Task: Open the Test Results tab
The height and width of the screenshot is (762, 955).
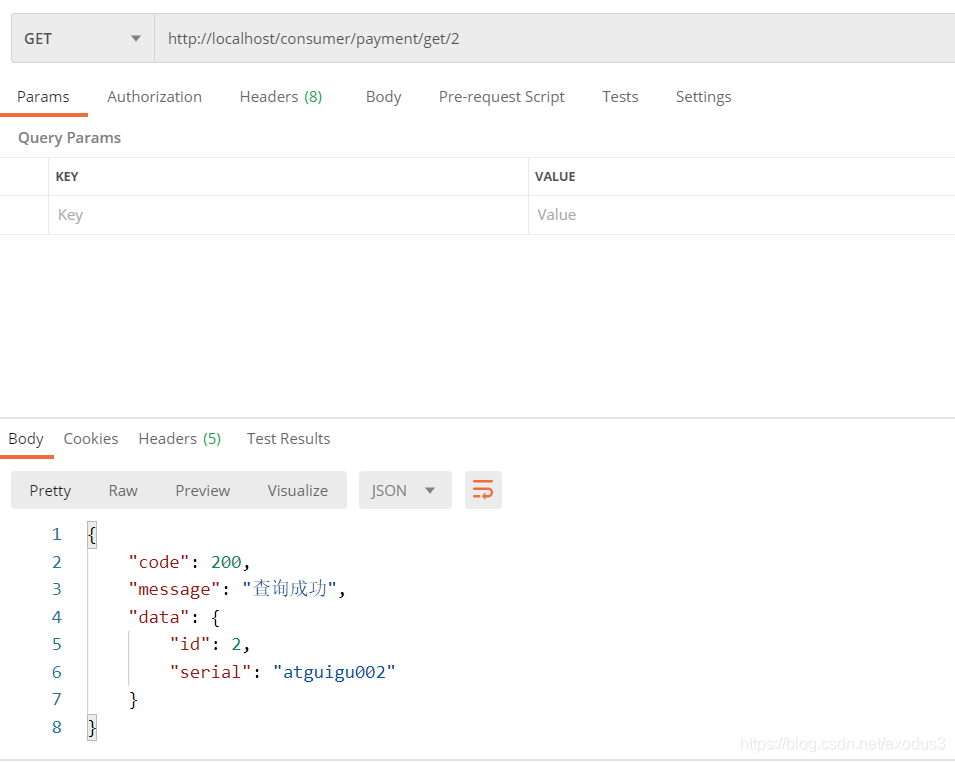Action: pos(288,439)
